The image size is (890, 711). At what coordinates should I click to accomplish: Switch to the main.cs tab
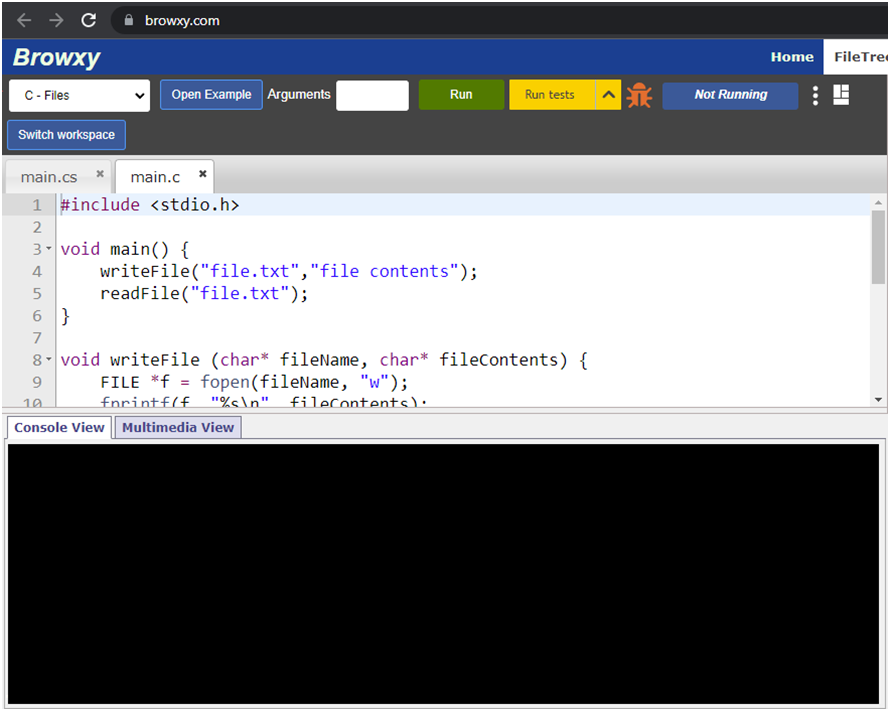coord(49,177)
